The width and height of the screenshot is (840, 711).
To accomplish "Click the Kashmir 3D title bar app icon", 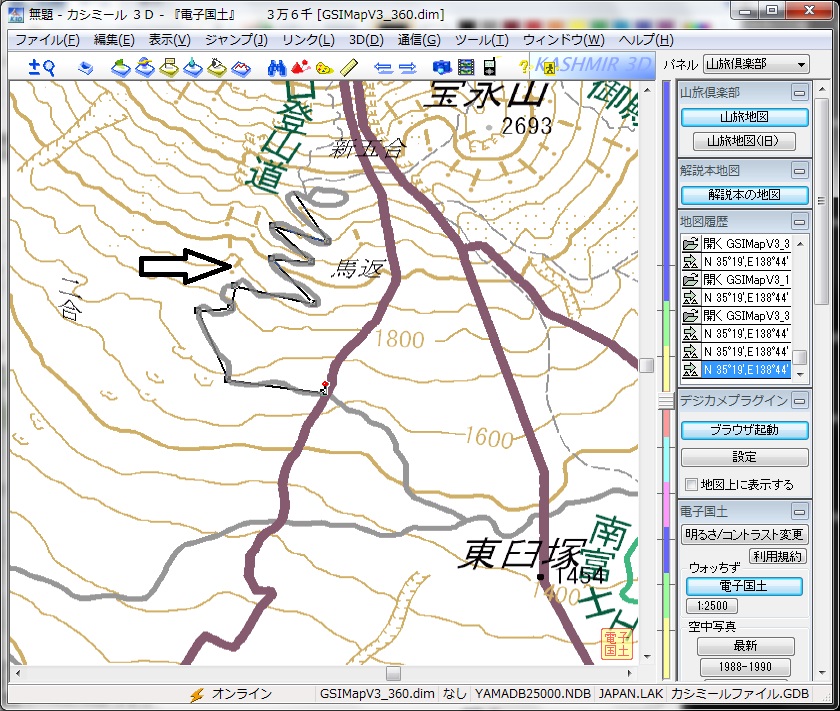I will pyautogui.click(x=16, y=13).
